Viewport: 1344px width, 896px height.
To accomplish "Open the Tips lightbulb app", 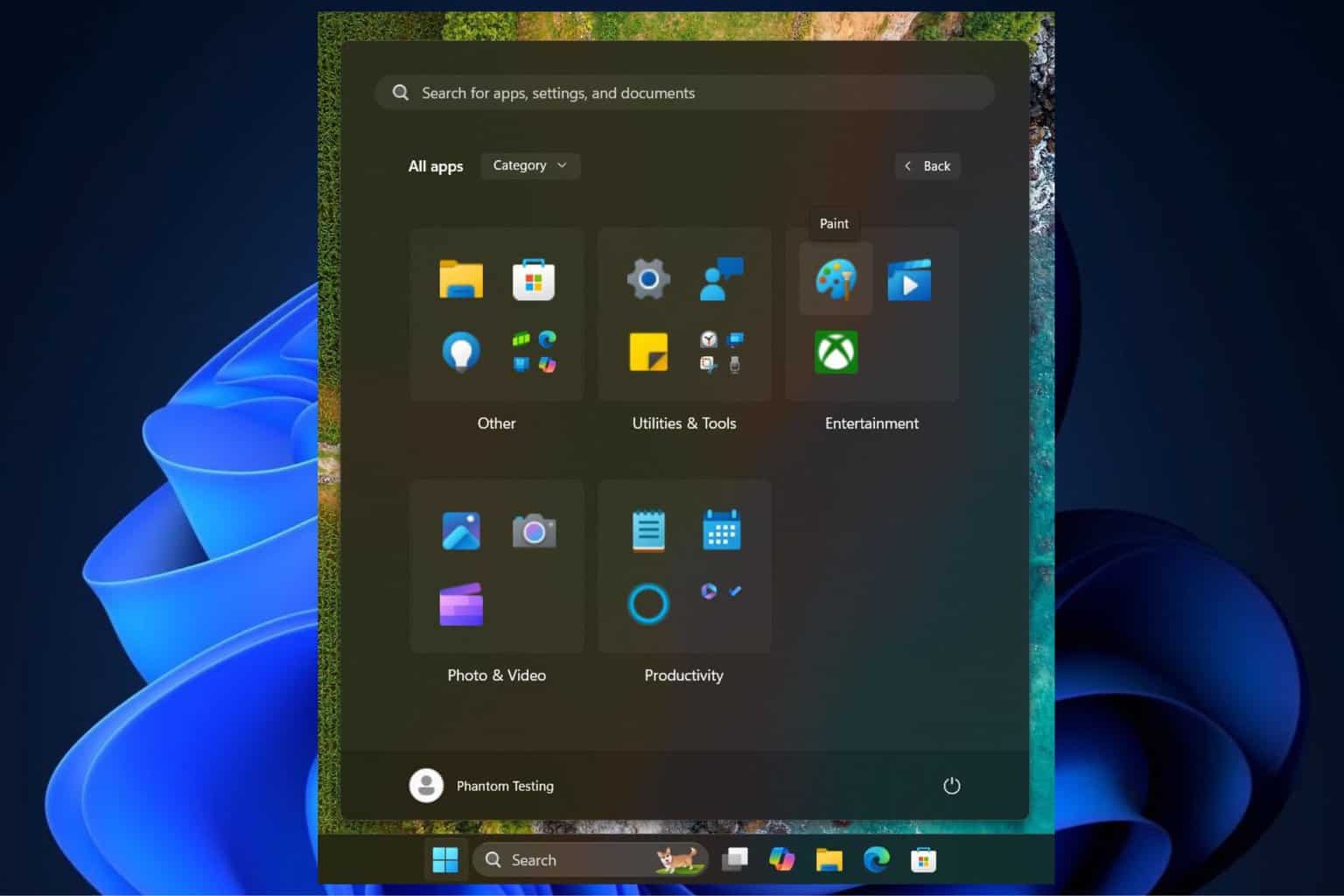I will click(x=461, y=353).
